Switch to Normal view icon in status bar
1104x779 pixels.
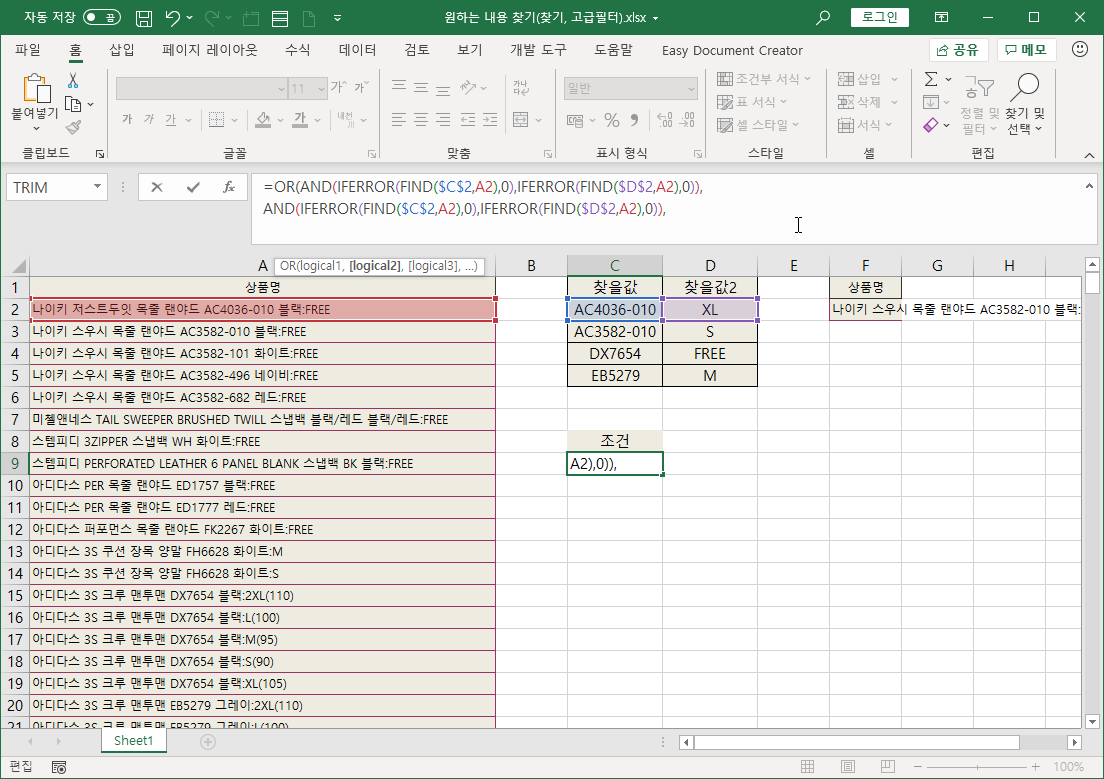coord(808,766)
